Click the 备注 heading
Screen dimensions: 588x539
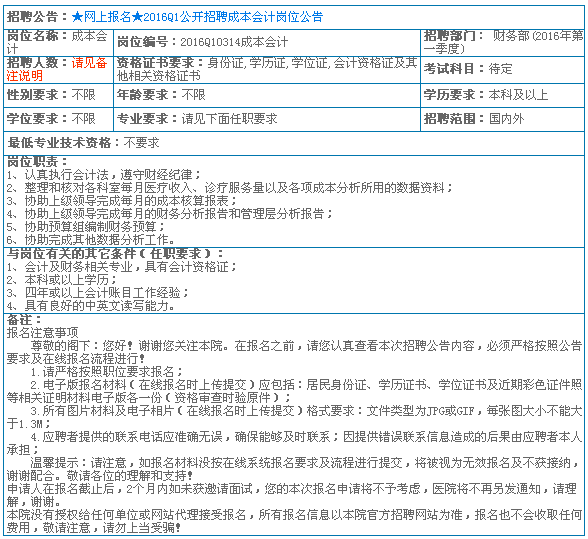[x=24, y=320]
